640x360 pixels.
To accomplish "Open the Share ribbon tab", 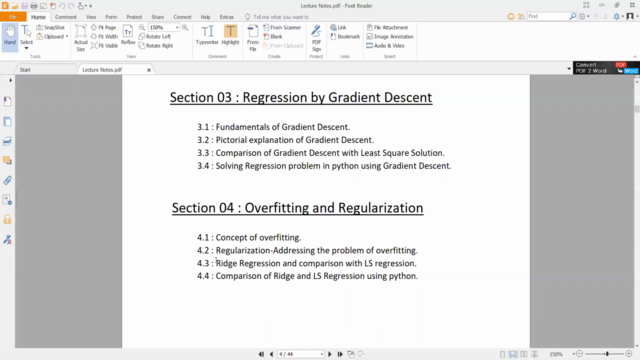I will click(158, 17).
